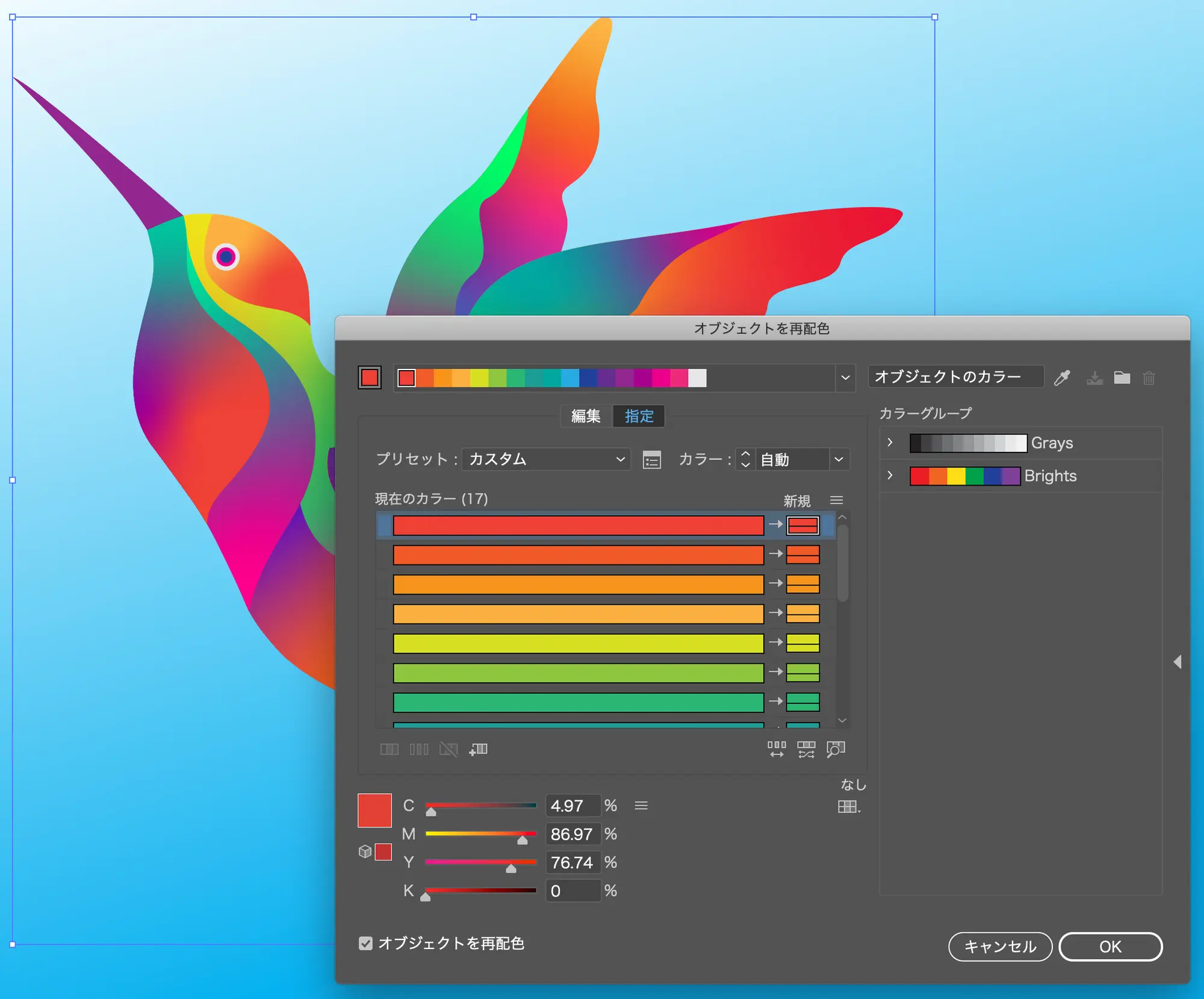1204x999 pixels.
Task: Open the find color magnifier tool
Action: pos(836,749)
